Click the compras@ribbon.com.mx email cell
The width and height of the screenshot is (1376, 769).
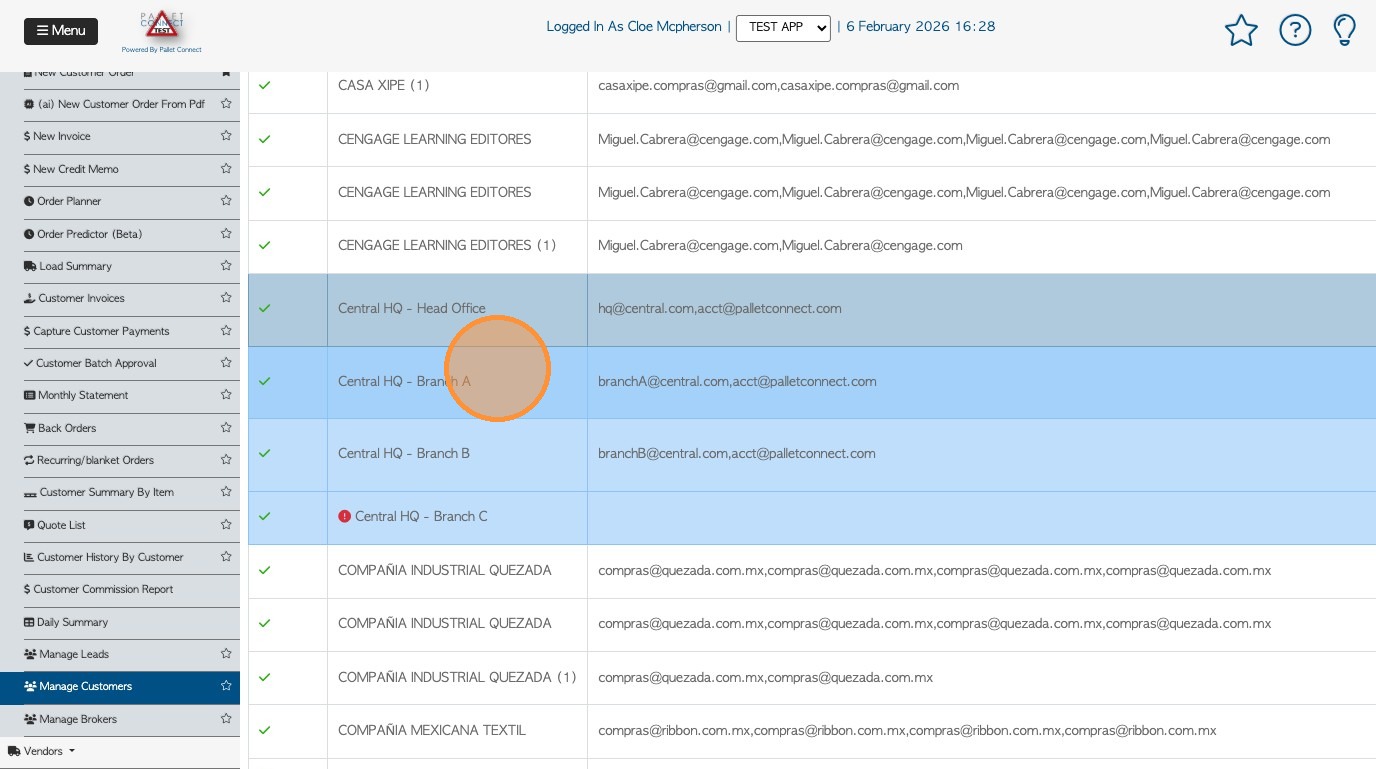[x=981, y=731]
